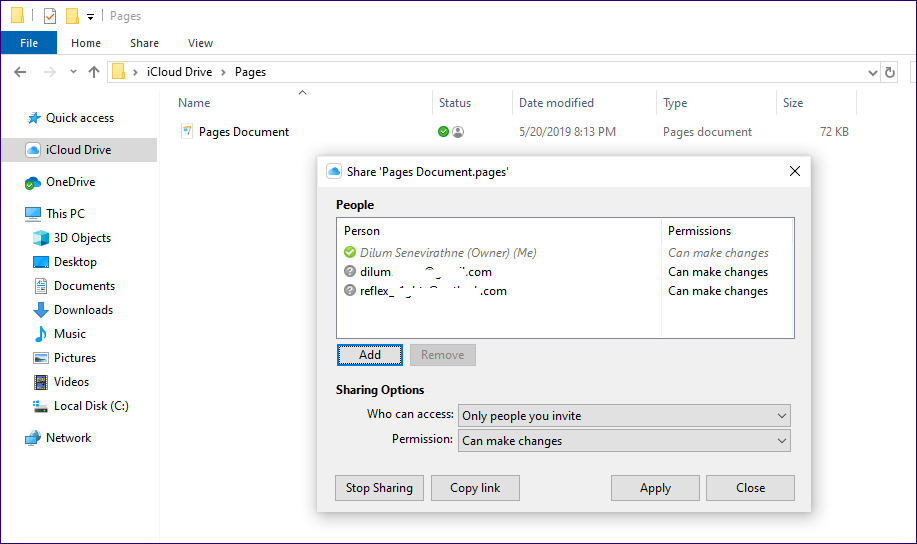917x544 pixels.
Task: Expand the chevron before Pages in the address bar
Action: tap(223, 72)
